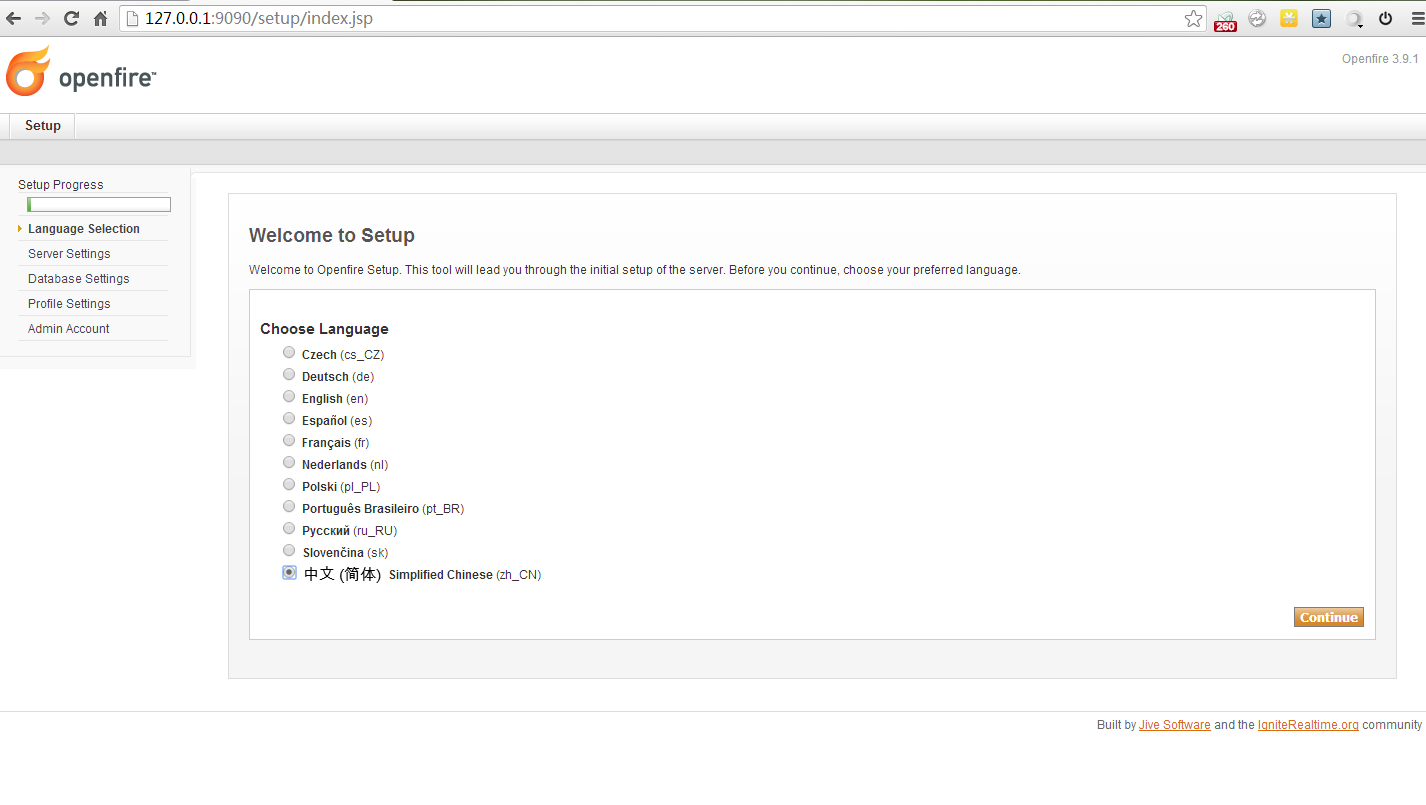This screenshot has width=1426, height=805.
Task: Open the round gray extension dropdown
Action: click(1353, 18)
